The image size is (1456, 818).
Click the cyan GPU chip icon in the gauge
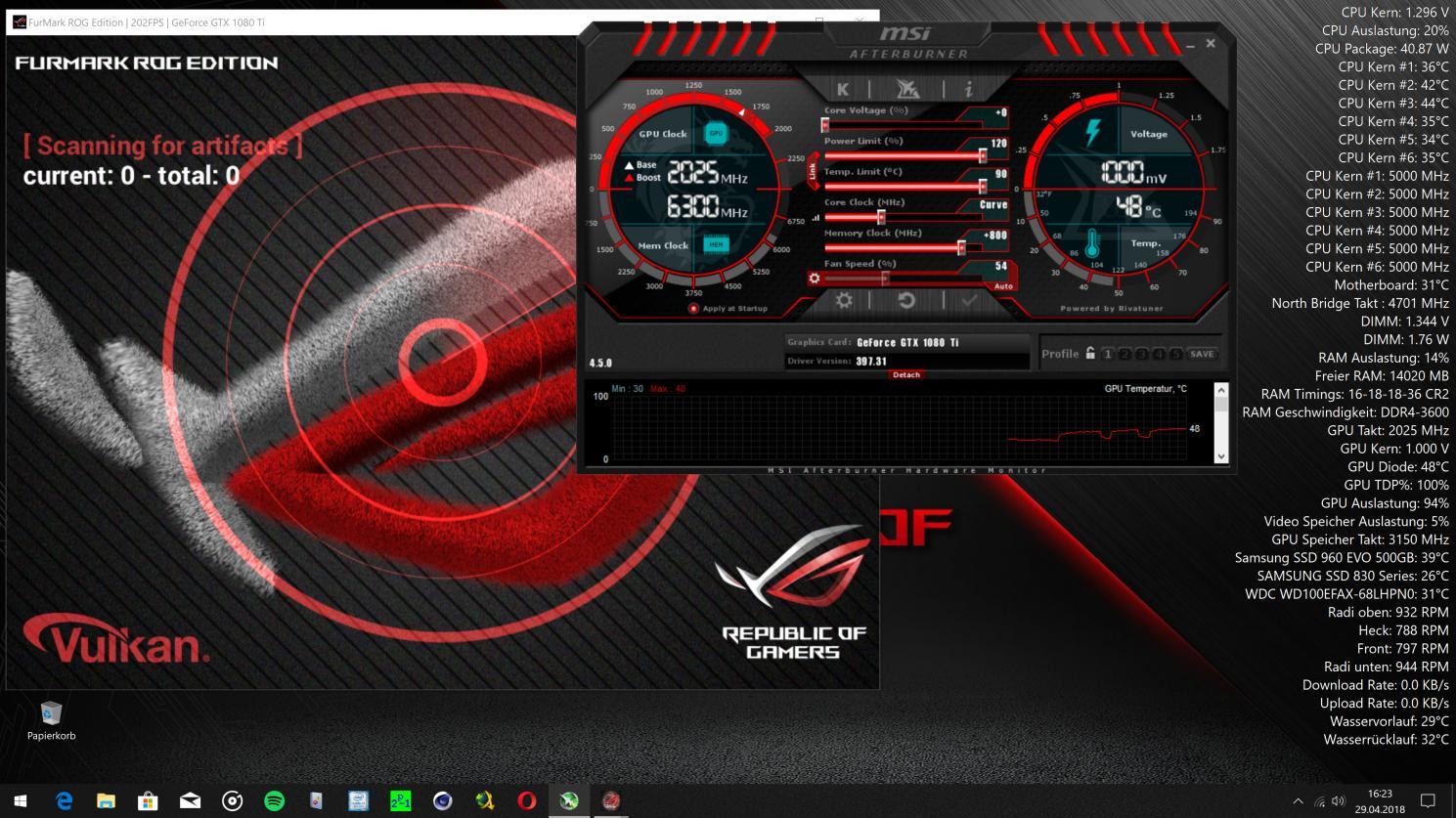coord(716,133)
